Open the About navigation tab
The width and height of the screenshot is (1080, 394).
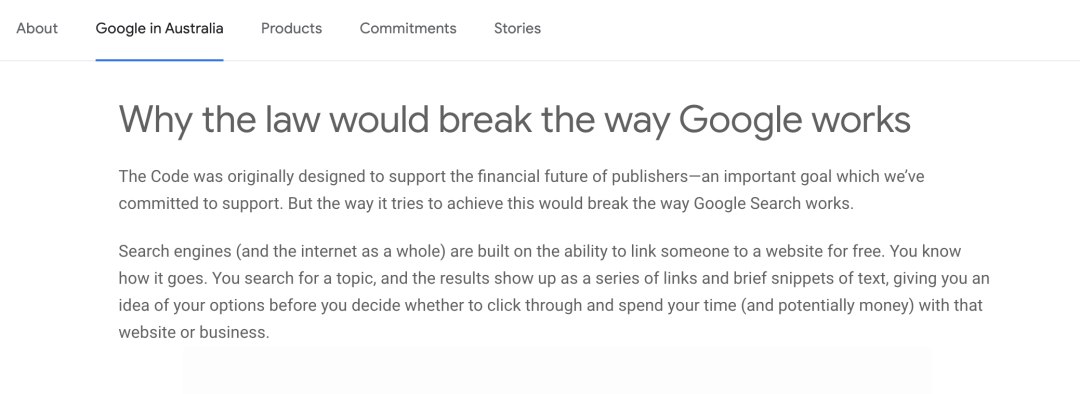pyautogui.click(x=37, y=28)
